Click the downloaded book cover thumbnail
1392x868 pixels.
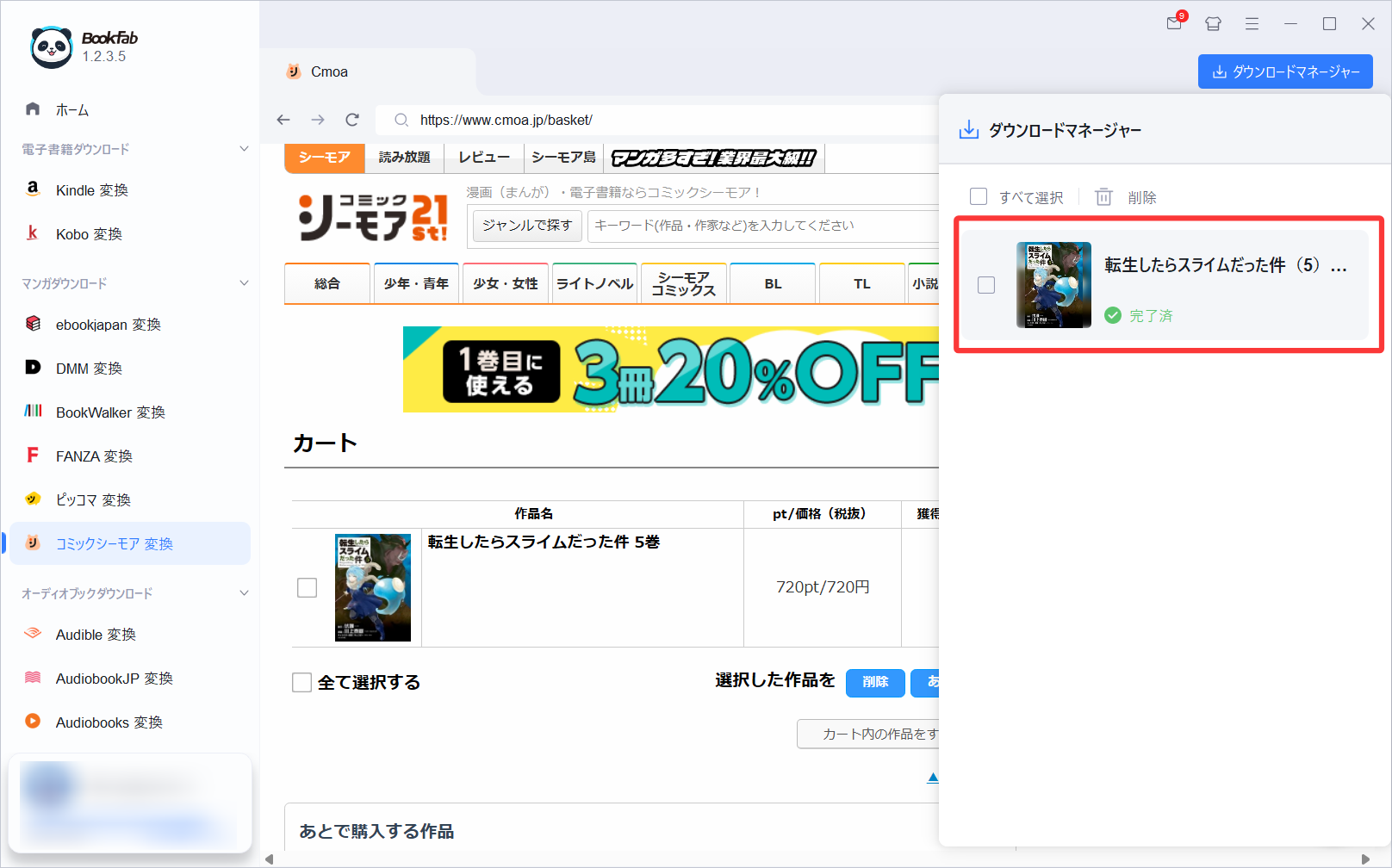click(1053, 285)
